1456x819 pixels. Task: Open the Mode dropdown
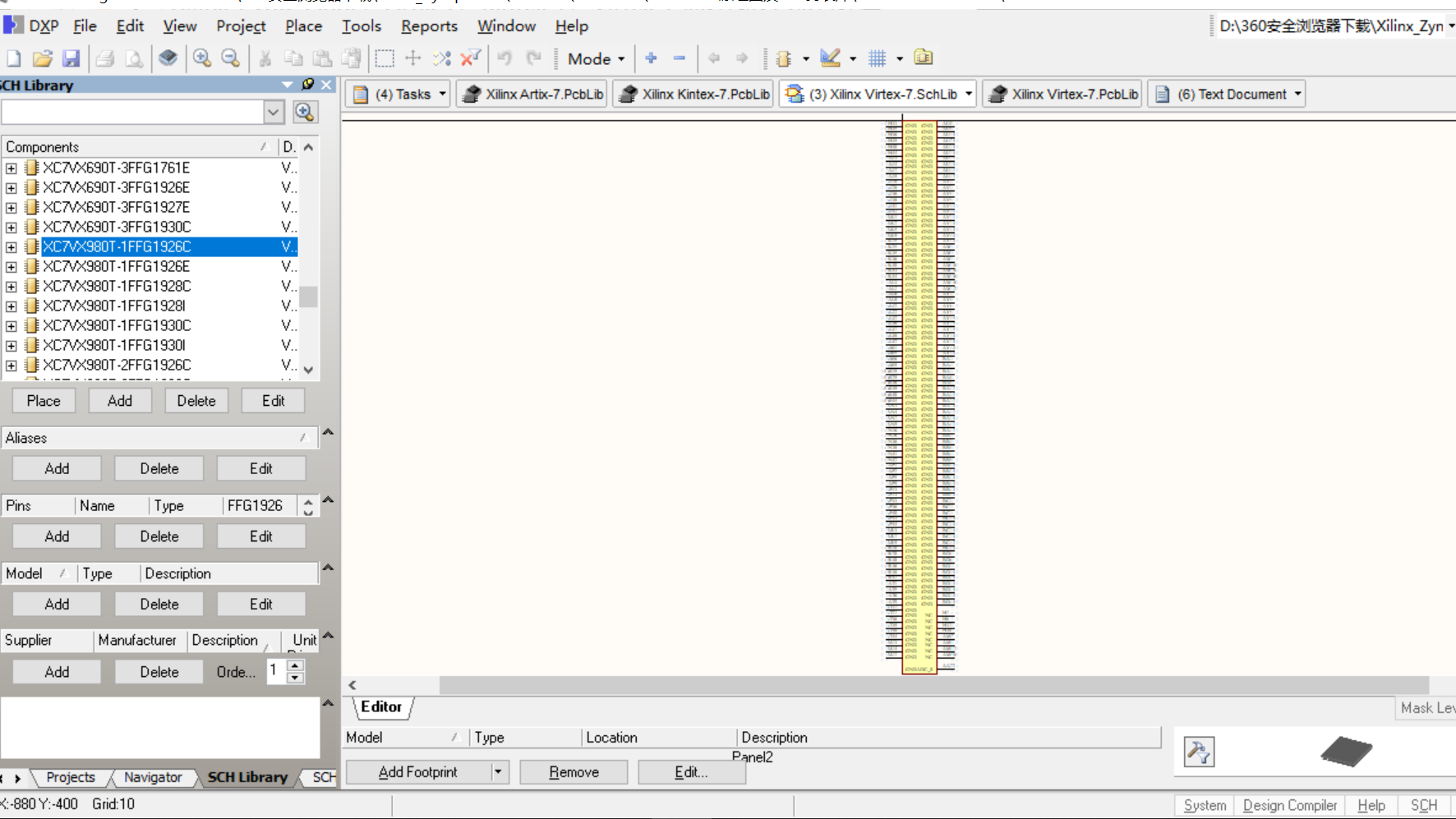pos(597,58)
